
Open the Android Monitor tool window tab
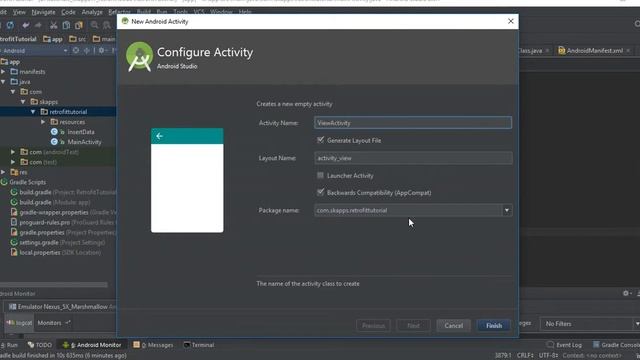pyautogui.click(x=92, y=345)
